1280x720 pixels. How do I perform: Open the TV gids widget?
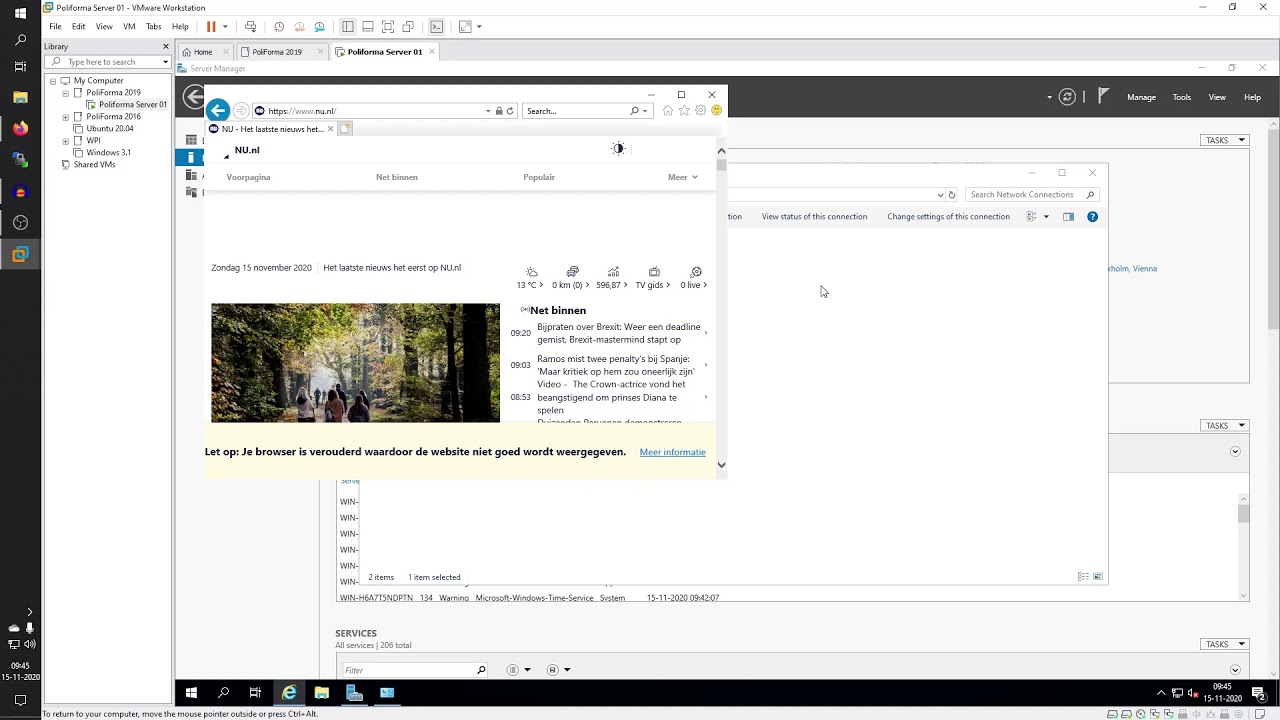click(653, 278)
